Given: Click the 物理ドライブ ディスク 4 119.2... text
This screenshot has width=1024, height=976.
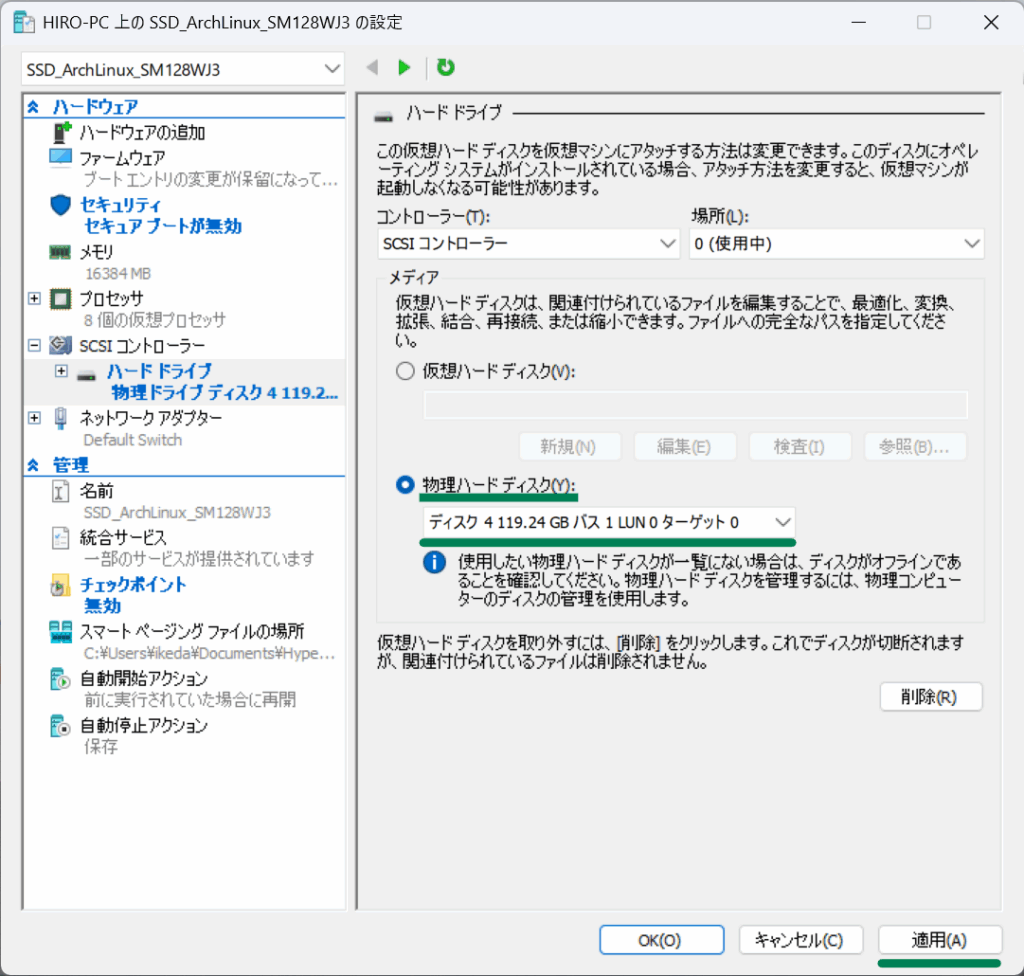Looking at the screenshot, I should (225, 393).
